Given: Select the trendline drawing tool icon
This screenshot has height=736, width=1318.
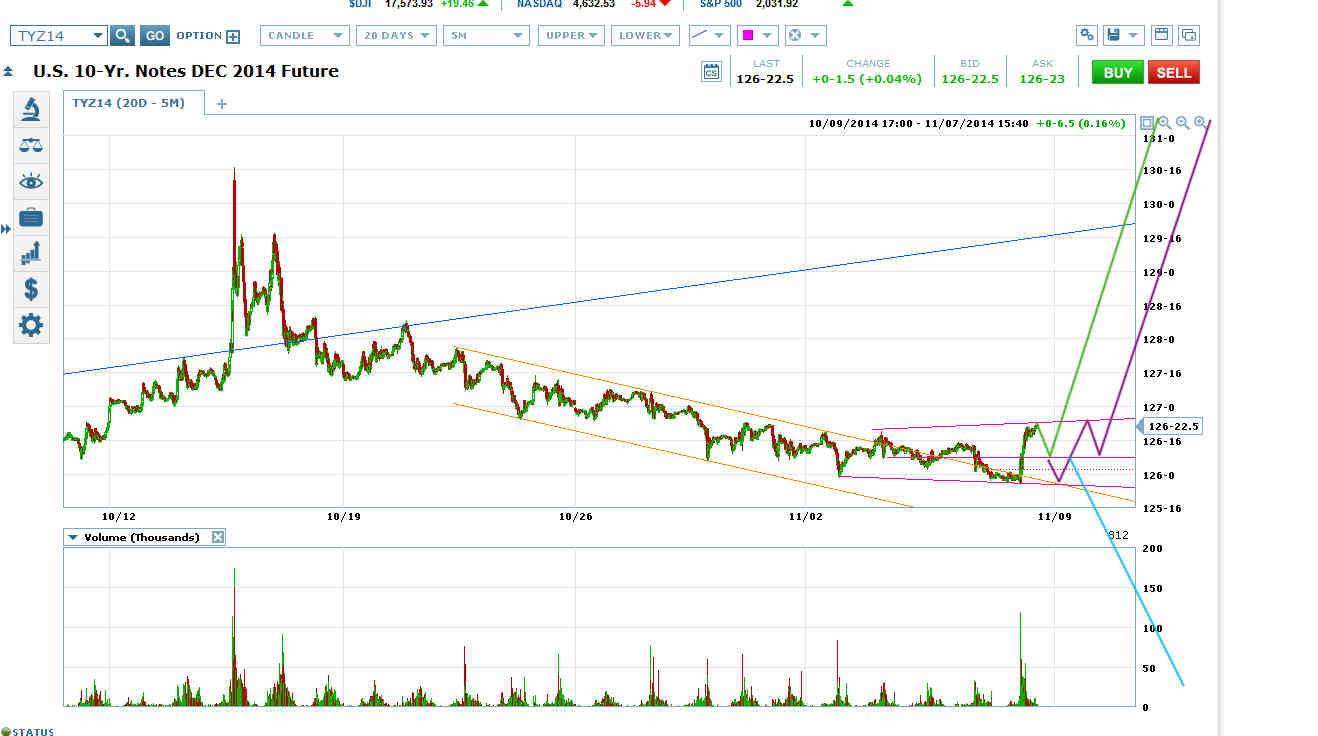Looking at the screenshot, I should [699, 35].
